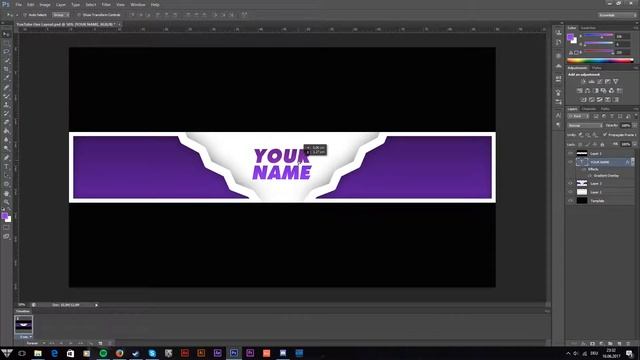Open the Filter menu

tap(106, 4)
